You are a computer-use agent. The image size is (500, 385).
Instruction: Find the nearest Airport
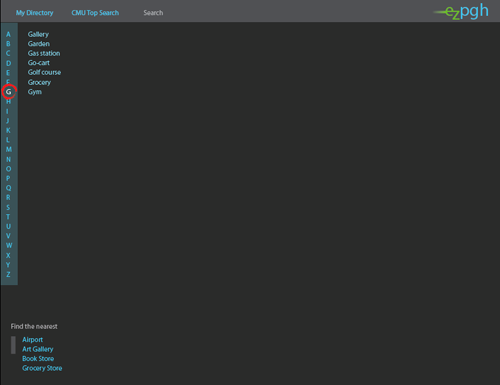tap(33, 340)
